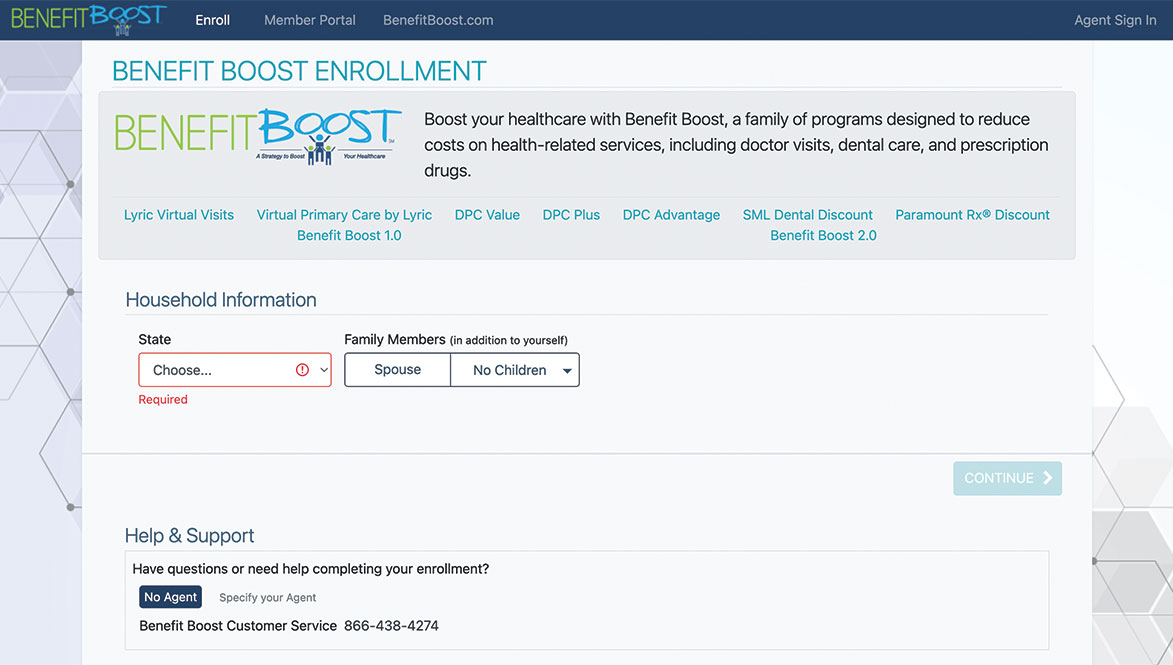Screen dimensions: 1173x665
Task: Open the Lyric Virtual Visits link
Action: click(x=178, y=214)
